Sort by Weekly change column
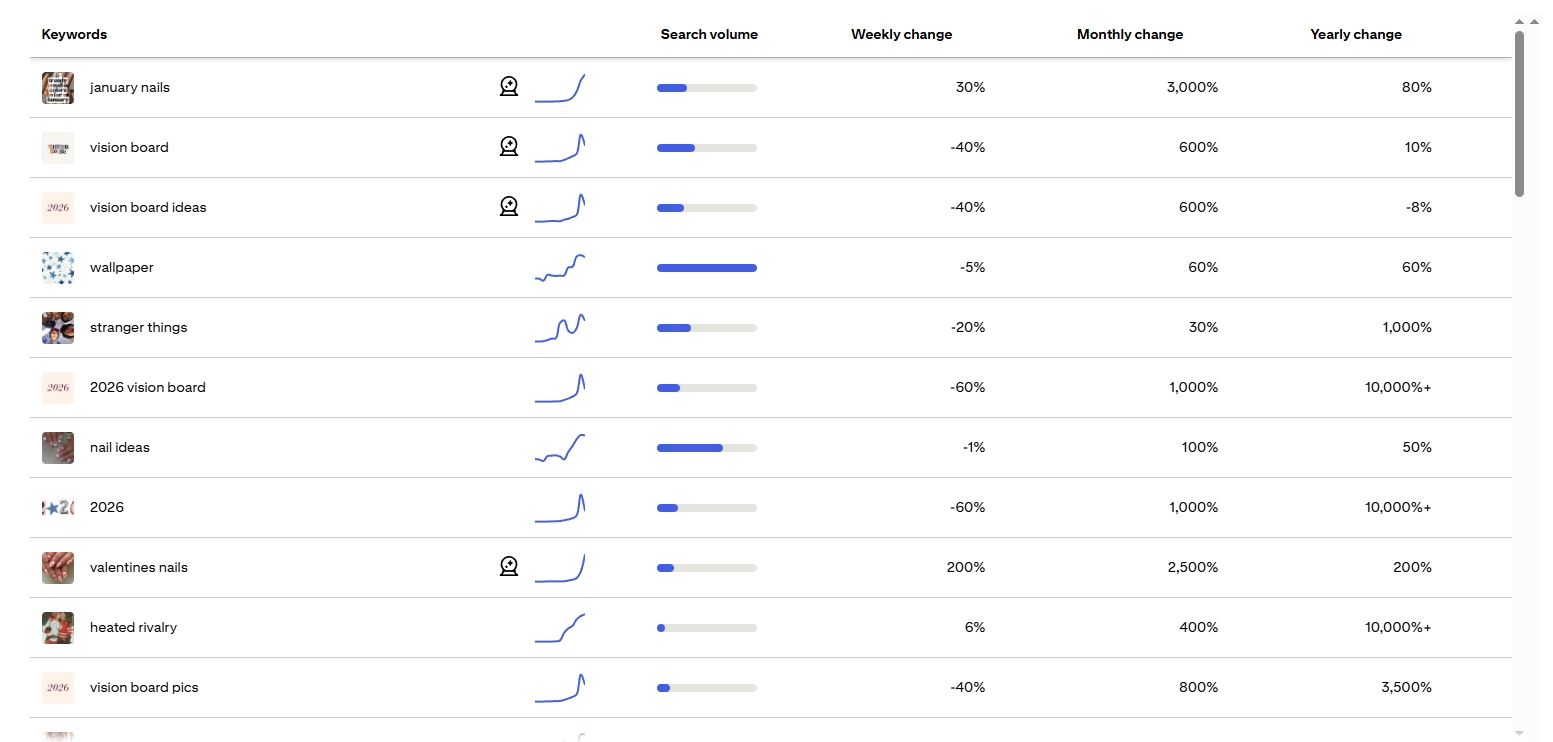The height and width of the screenshot is (742, 1553). (x=901, y=34)
